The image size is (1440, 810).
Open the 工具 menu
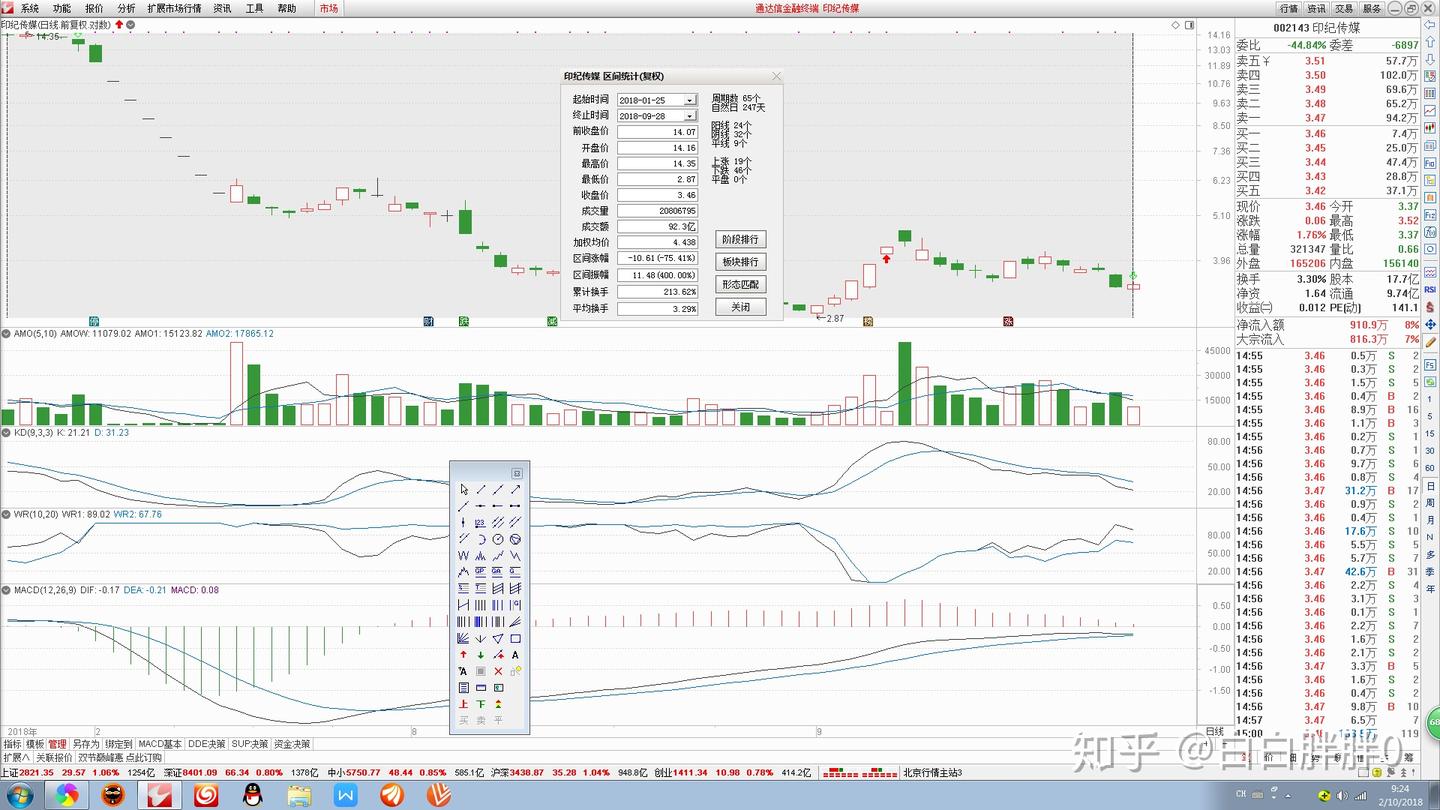click(x=255, y=8)
